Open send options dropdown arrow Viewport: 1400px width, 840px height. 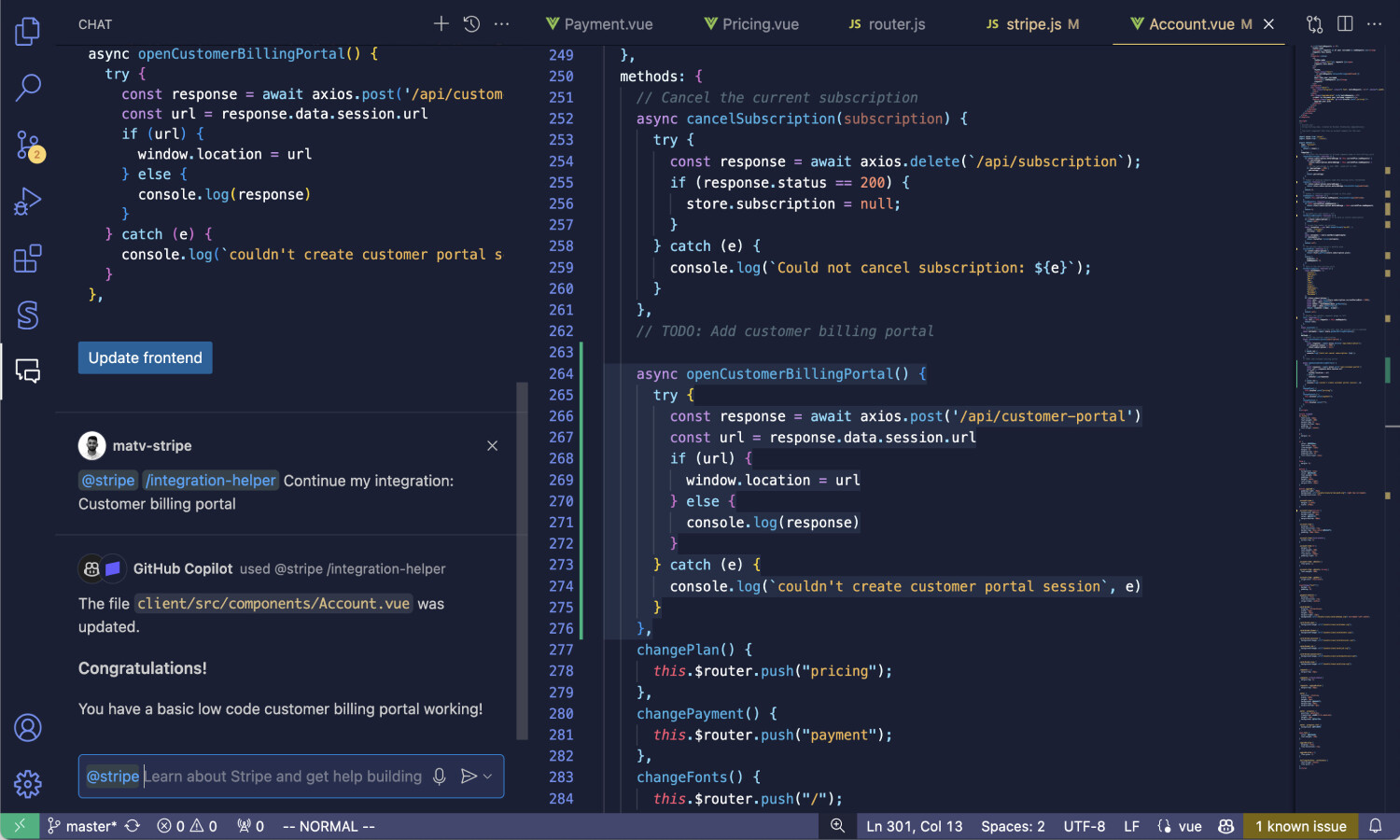487,777
